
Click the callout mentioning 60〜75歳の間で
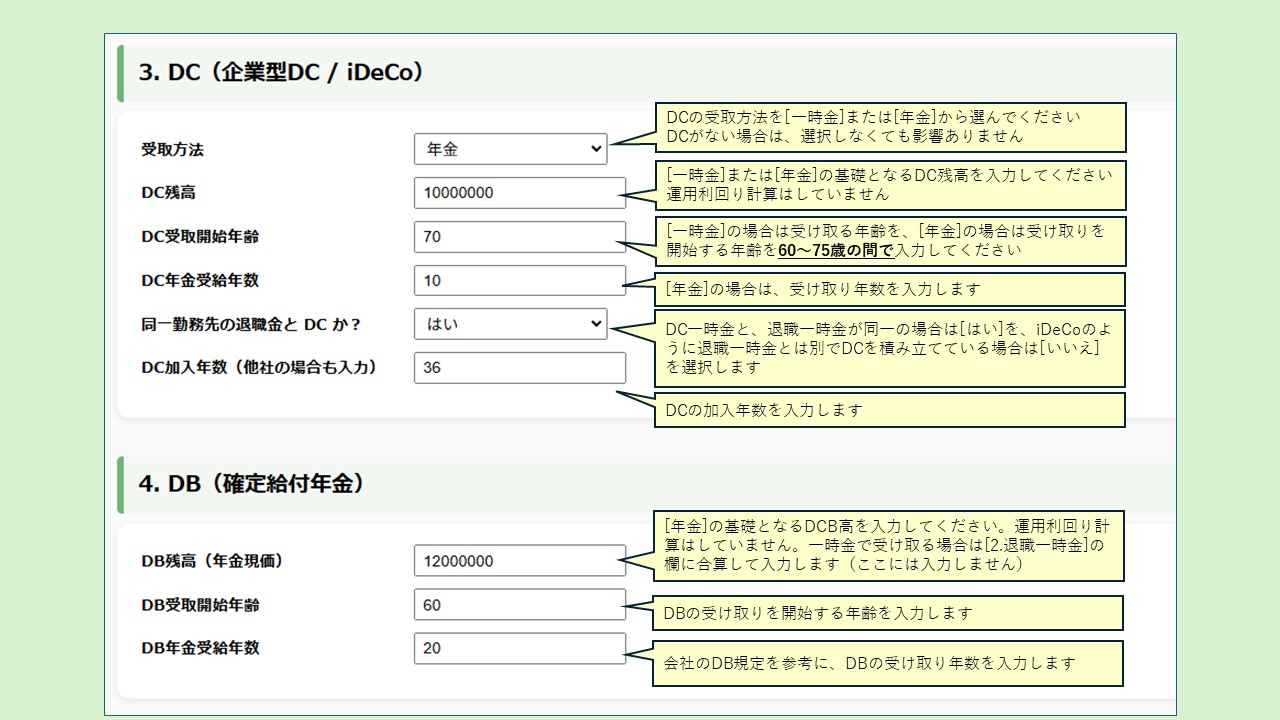(889, 241)
